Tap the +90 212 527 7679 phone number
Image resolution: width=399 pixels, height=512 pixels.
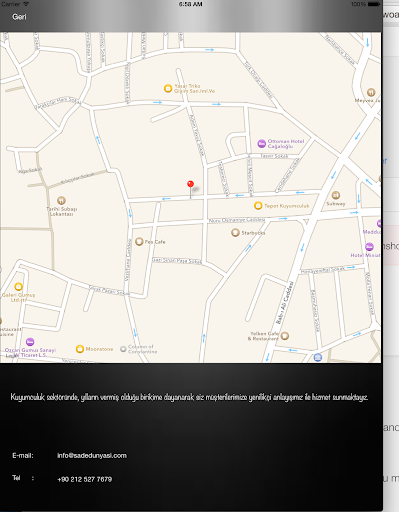85,479
